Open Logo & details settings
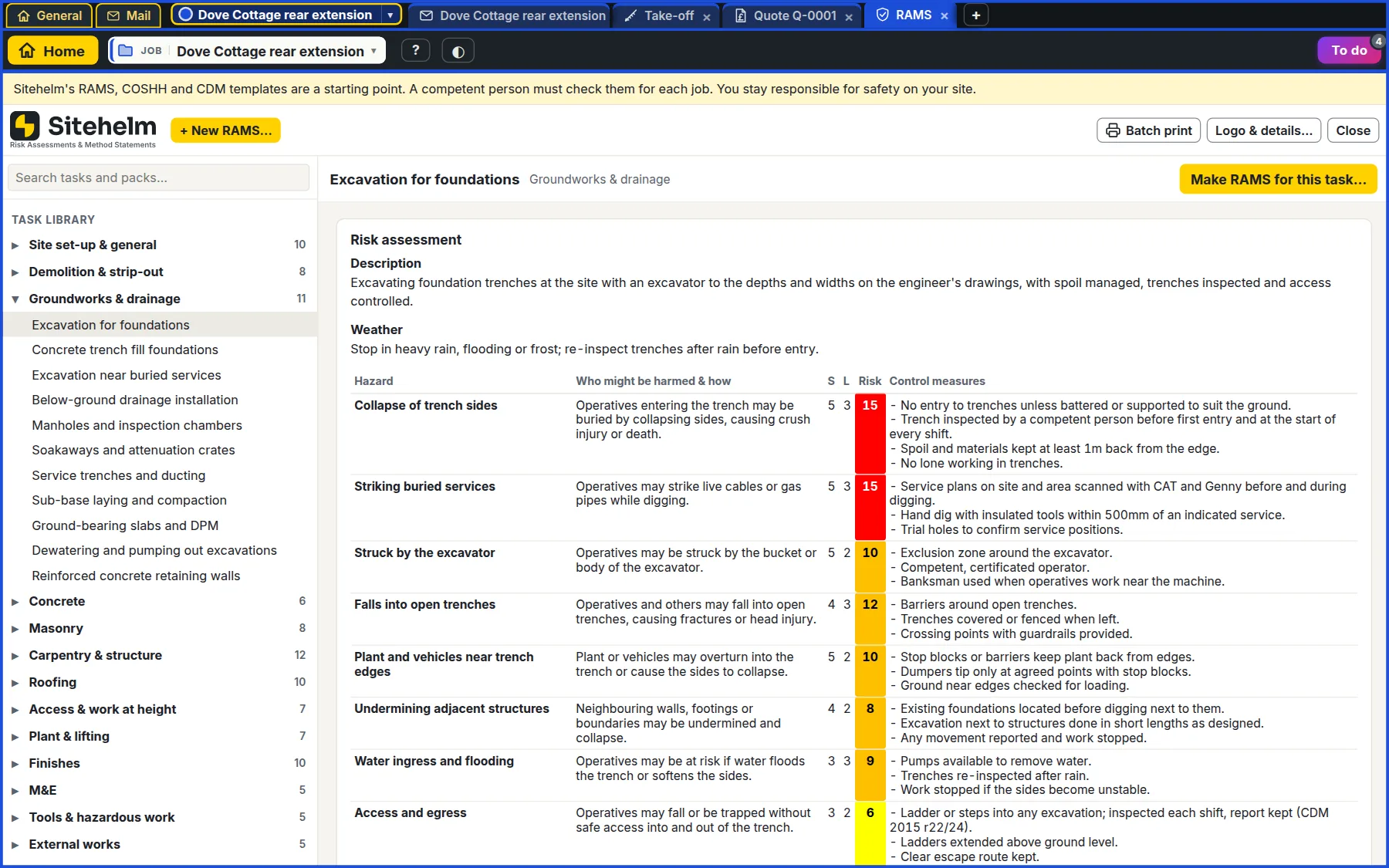 tap(1264, 130)
